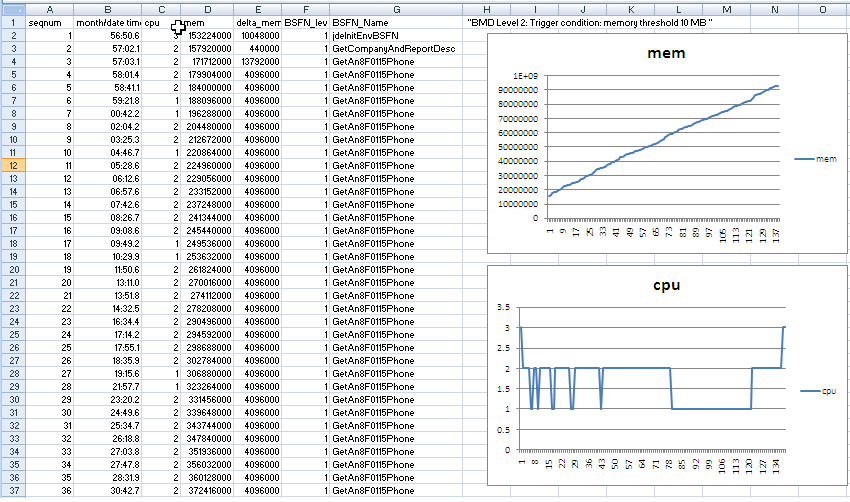This screenshot has width=850, height=502.
Task: Click the seqnum header cell
Action: point(49,21)
